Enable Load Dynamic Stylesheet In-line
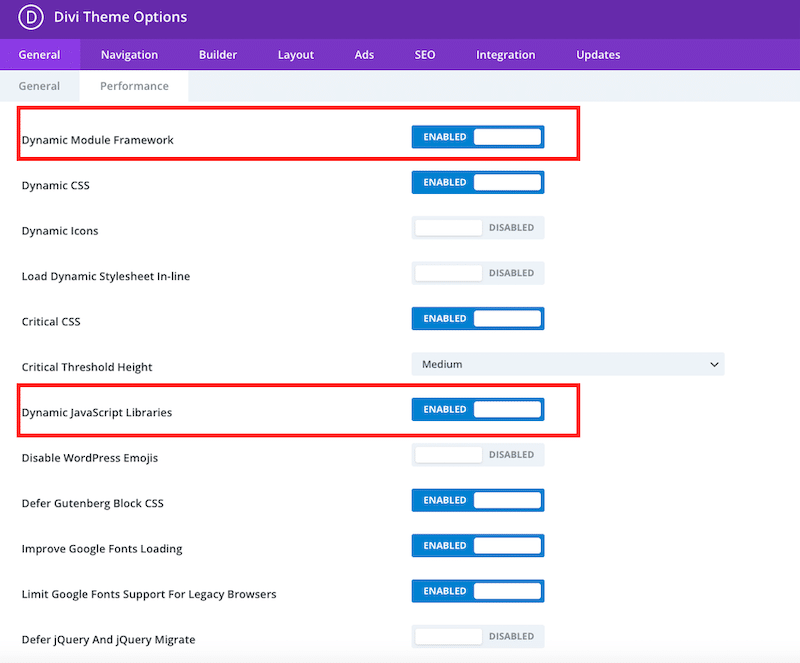The height and width of the screenshot is (663, 800). tap(477, 272)
